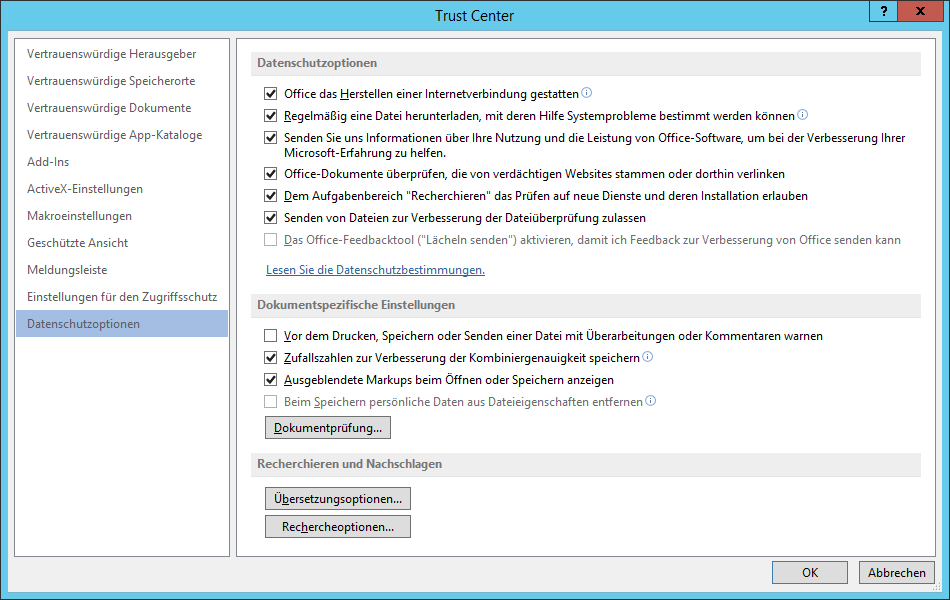Image resolution: width=950 pixels, height=600 pixels.
Task: Select Datenschutzoptionen in sidebar
Action: pyautogui.click(x=122, y=324)
